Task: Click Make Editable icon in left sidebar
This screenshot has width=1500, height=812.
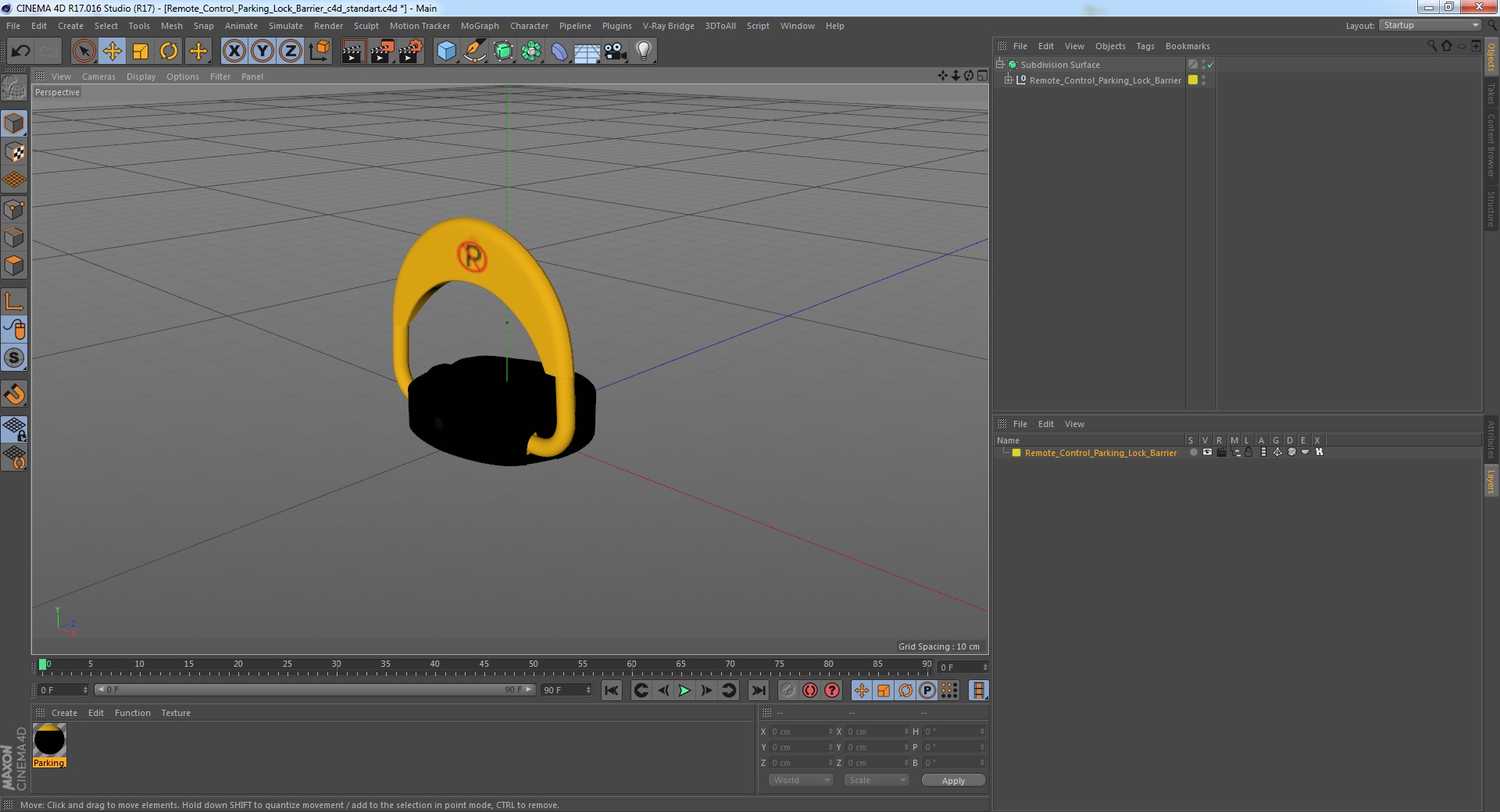Action: coord(14,88)
